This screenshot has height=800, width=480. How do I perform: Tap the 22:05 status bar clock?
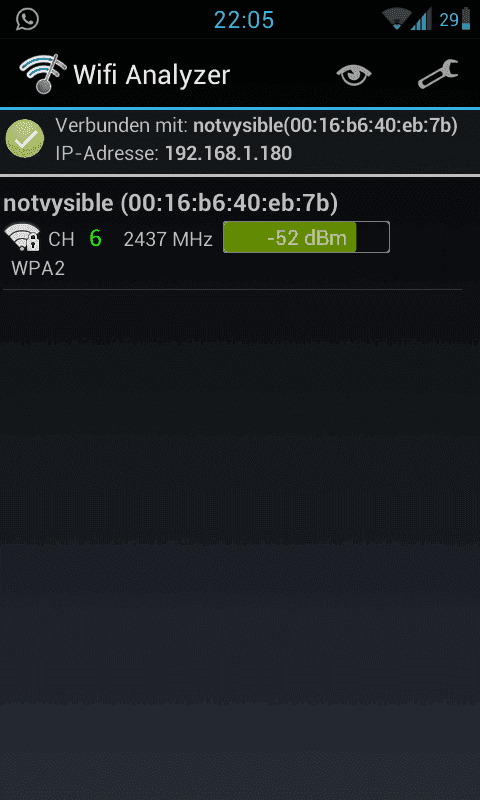[244, 20]
